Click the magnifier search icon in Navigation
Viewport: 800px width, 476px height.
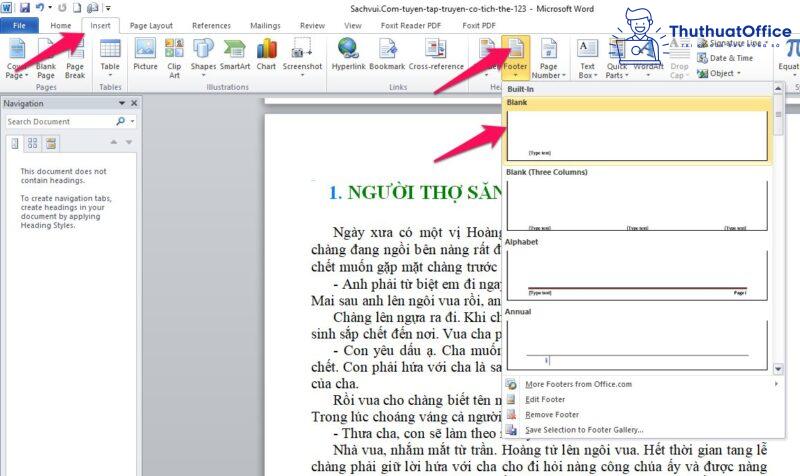[x=120, y=121]
